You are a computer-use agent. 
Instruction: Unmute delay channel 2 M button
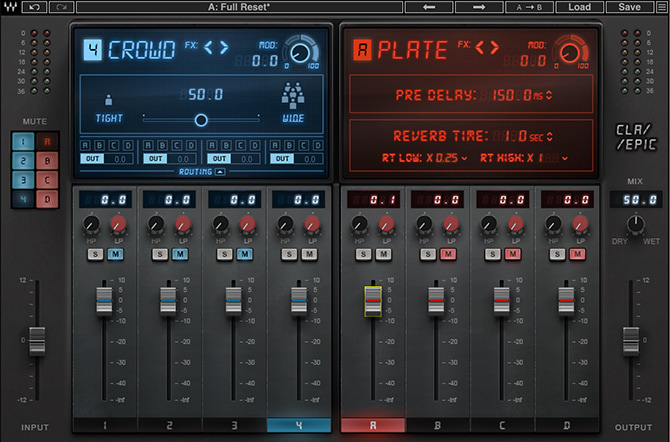(x=180, y=254)
